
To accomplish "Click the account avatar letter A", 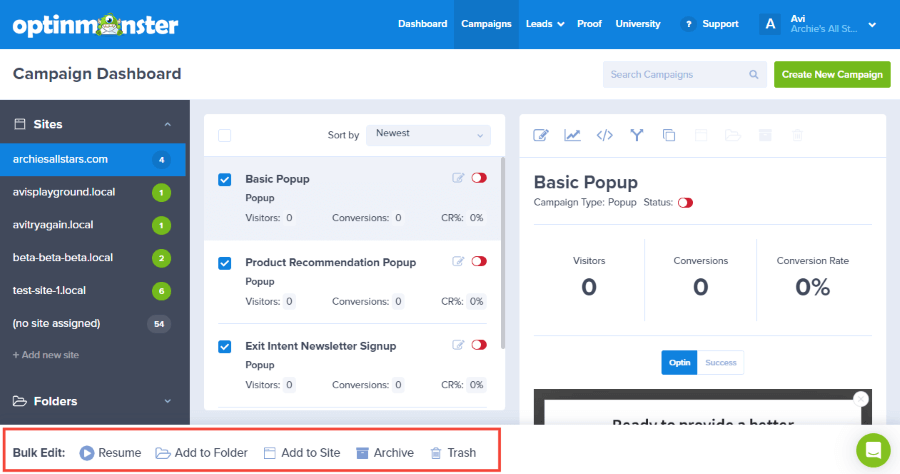I will 770,24.
